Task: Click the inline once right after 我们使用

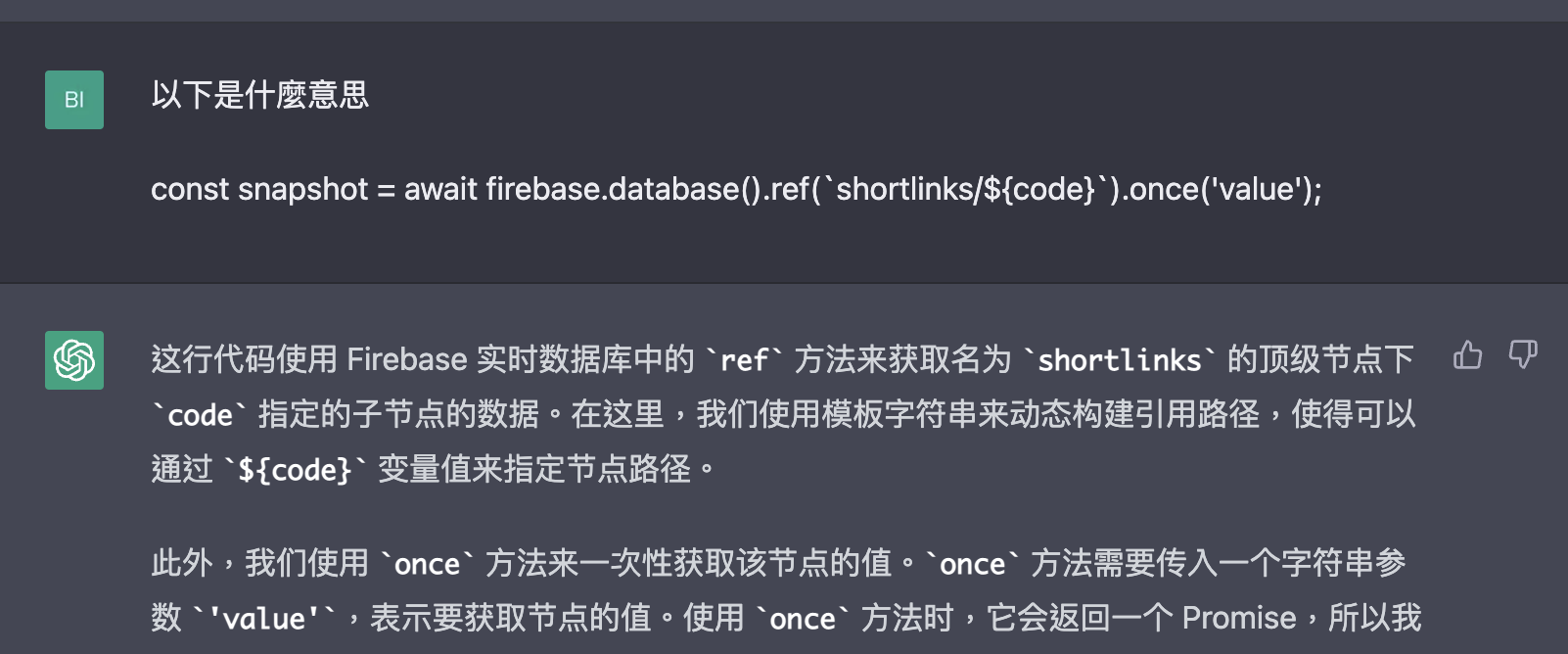Action: [x=427, y=565]
